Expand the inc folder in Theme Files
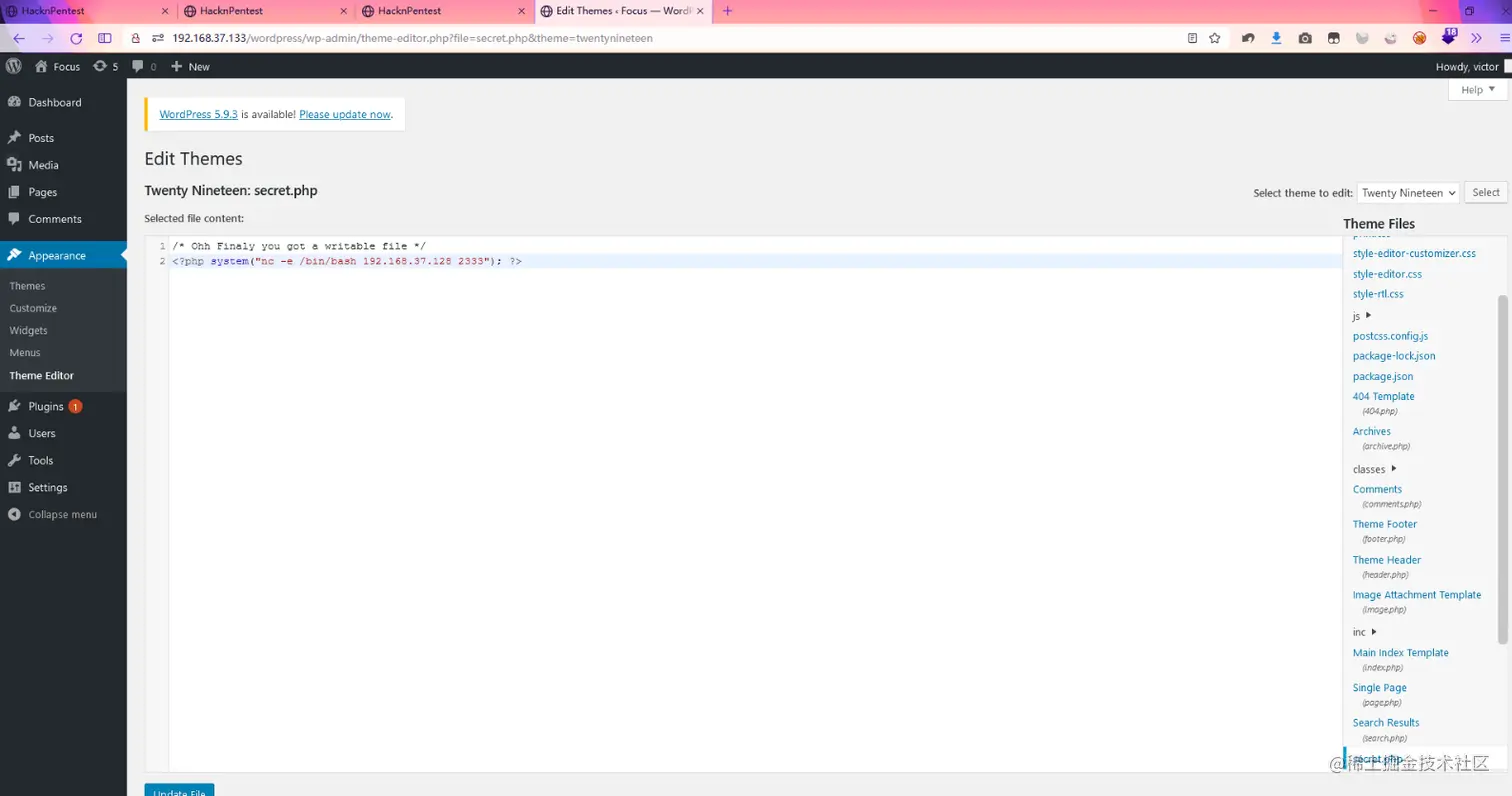The width and height of the screenshot is (1512, 796). [x=1365, y=632]
